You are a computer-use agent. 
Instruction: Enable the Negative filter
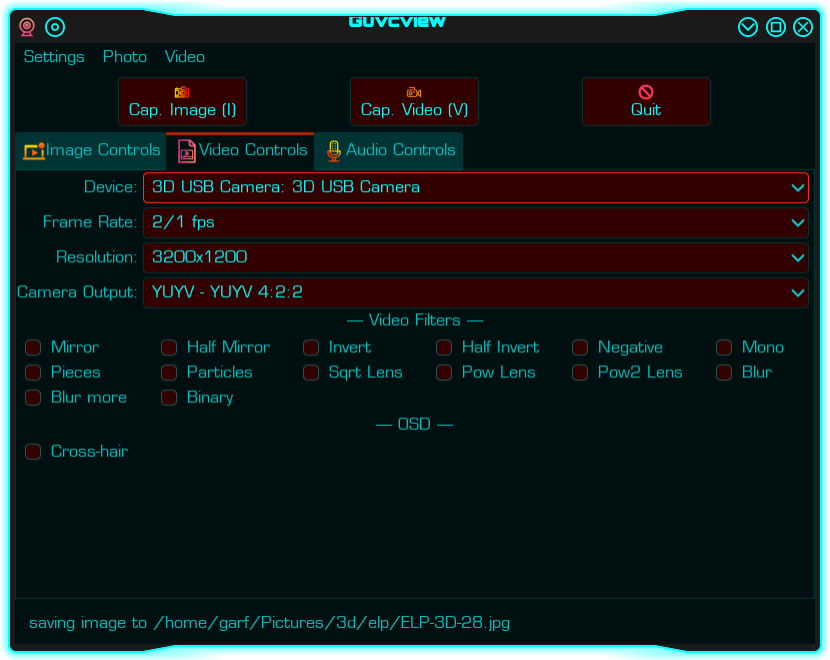[580, 348]
